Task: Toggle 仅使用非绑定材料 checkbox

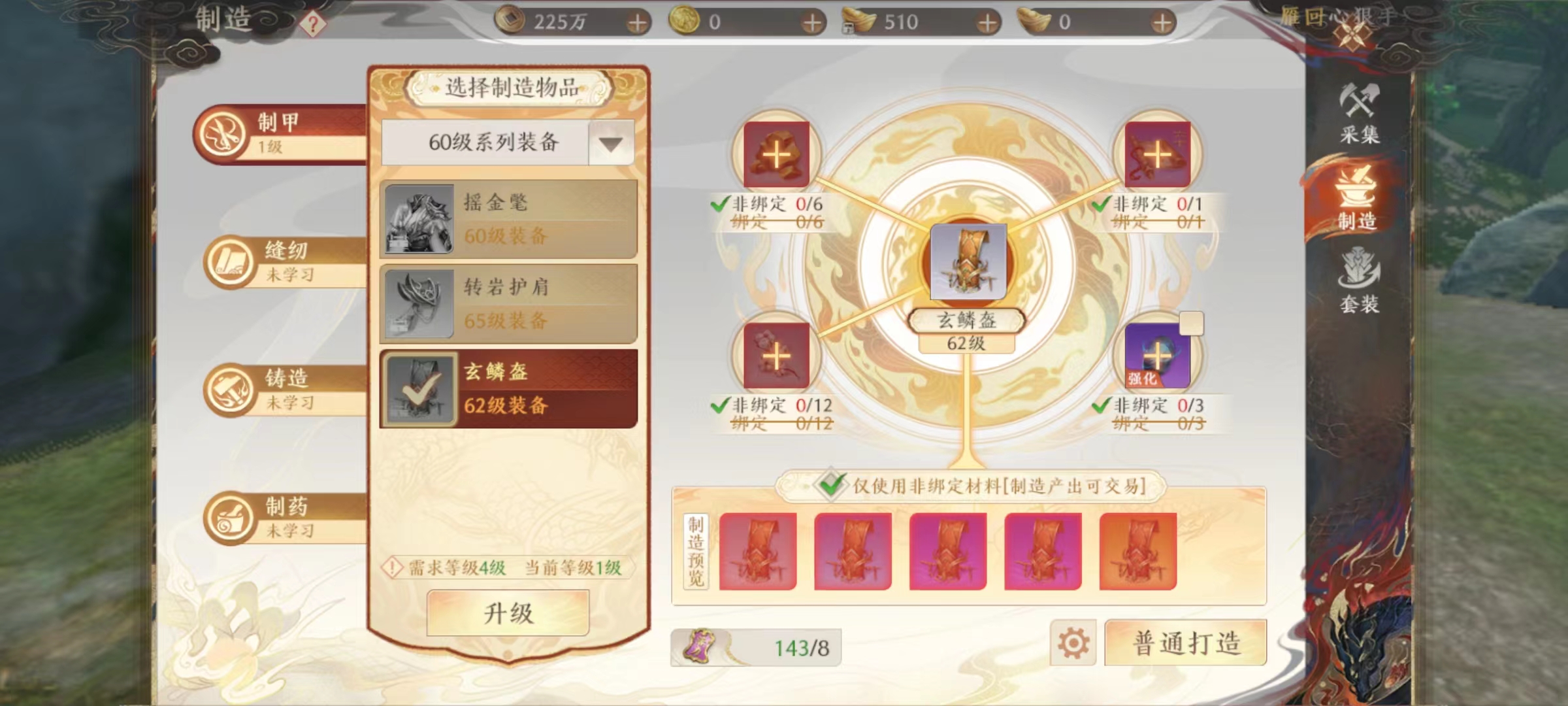Action: pos(831,484)
